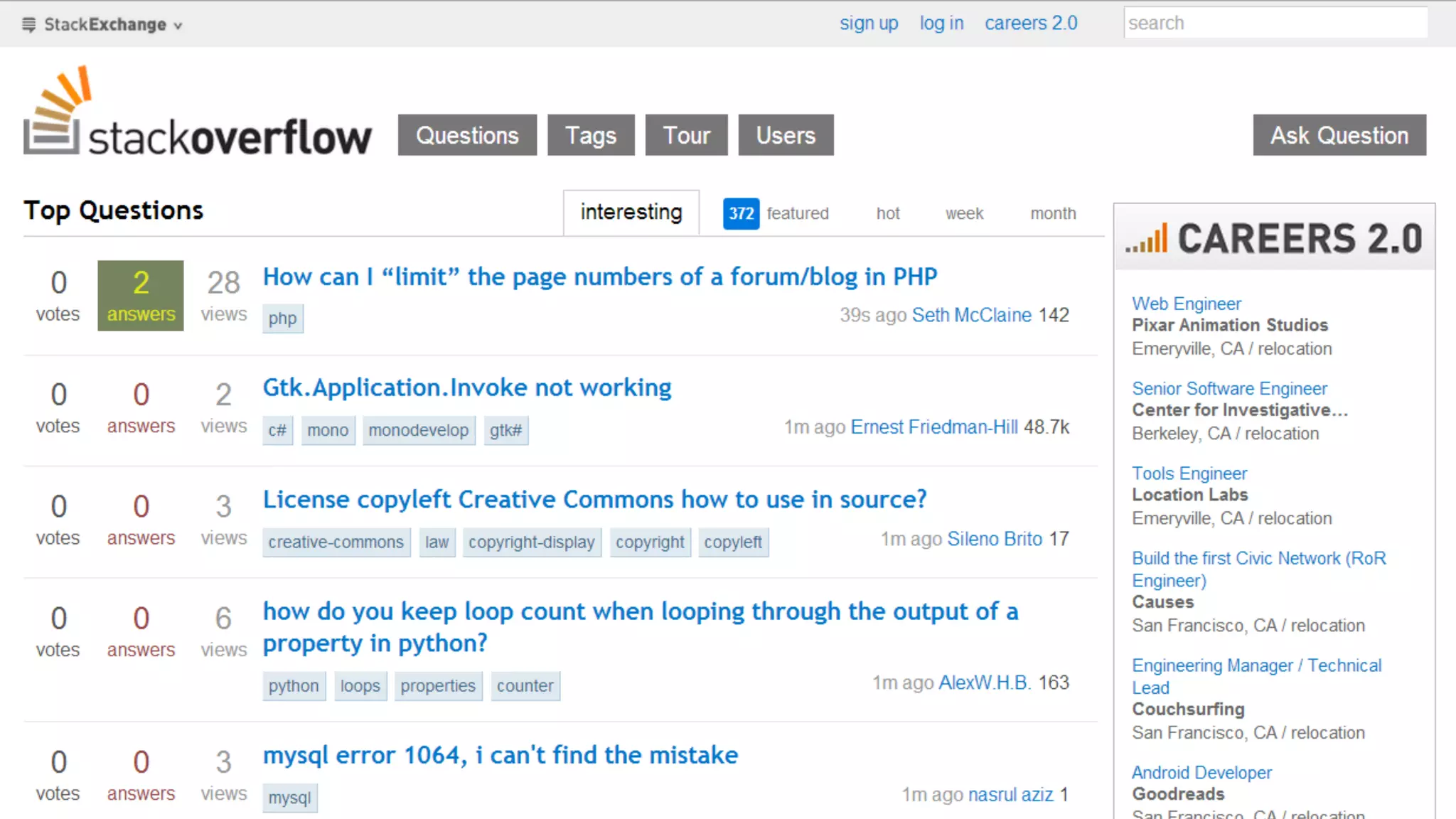Open the Questions navigation button
Viewport: 1456px width, 819px height.
[x=467, y=135]
